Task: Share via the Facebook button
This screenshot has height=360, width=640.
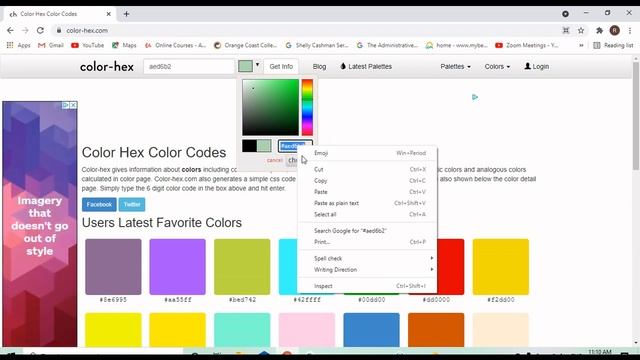Action: pyautogui.click(x=99, y=204)
